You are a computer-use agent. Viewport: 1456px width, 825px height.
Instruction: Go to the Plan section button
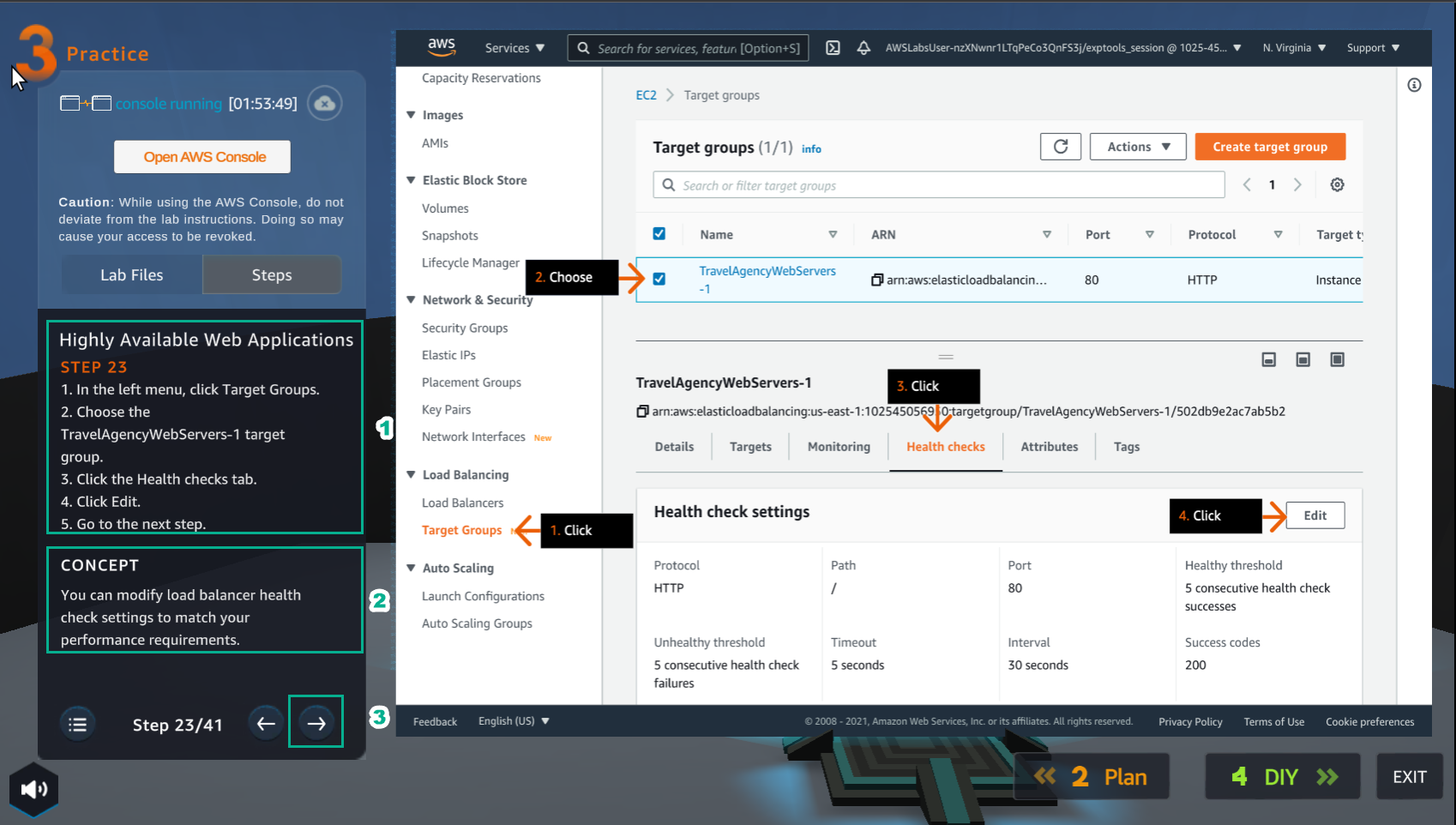point(1092,777)
